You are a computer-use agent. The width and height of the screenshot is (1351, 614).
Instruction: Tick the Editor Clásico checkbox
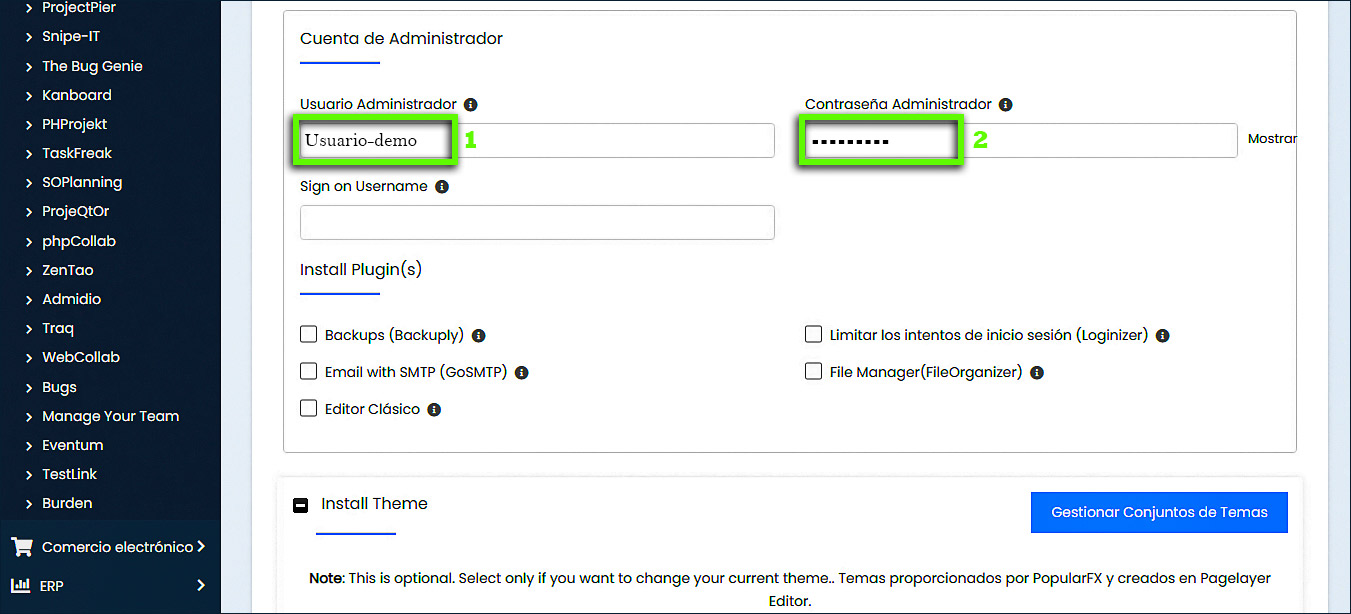click(309, 408)
